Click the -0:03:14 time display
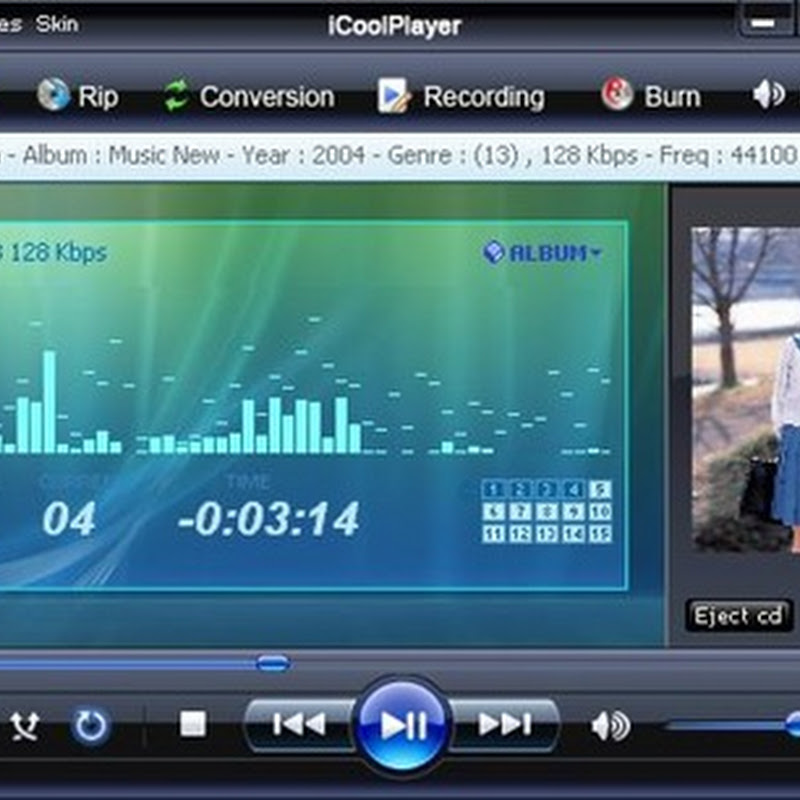 [269, 519]
